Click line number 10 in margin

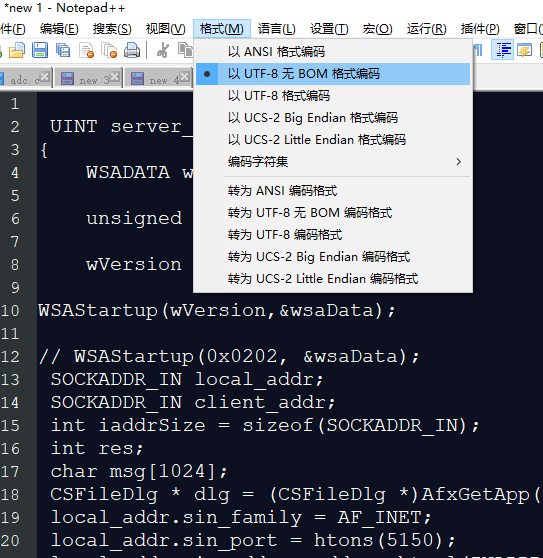pyautogui.click(x=10, y=311)
